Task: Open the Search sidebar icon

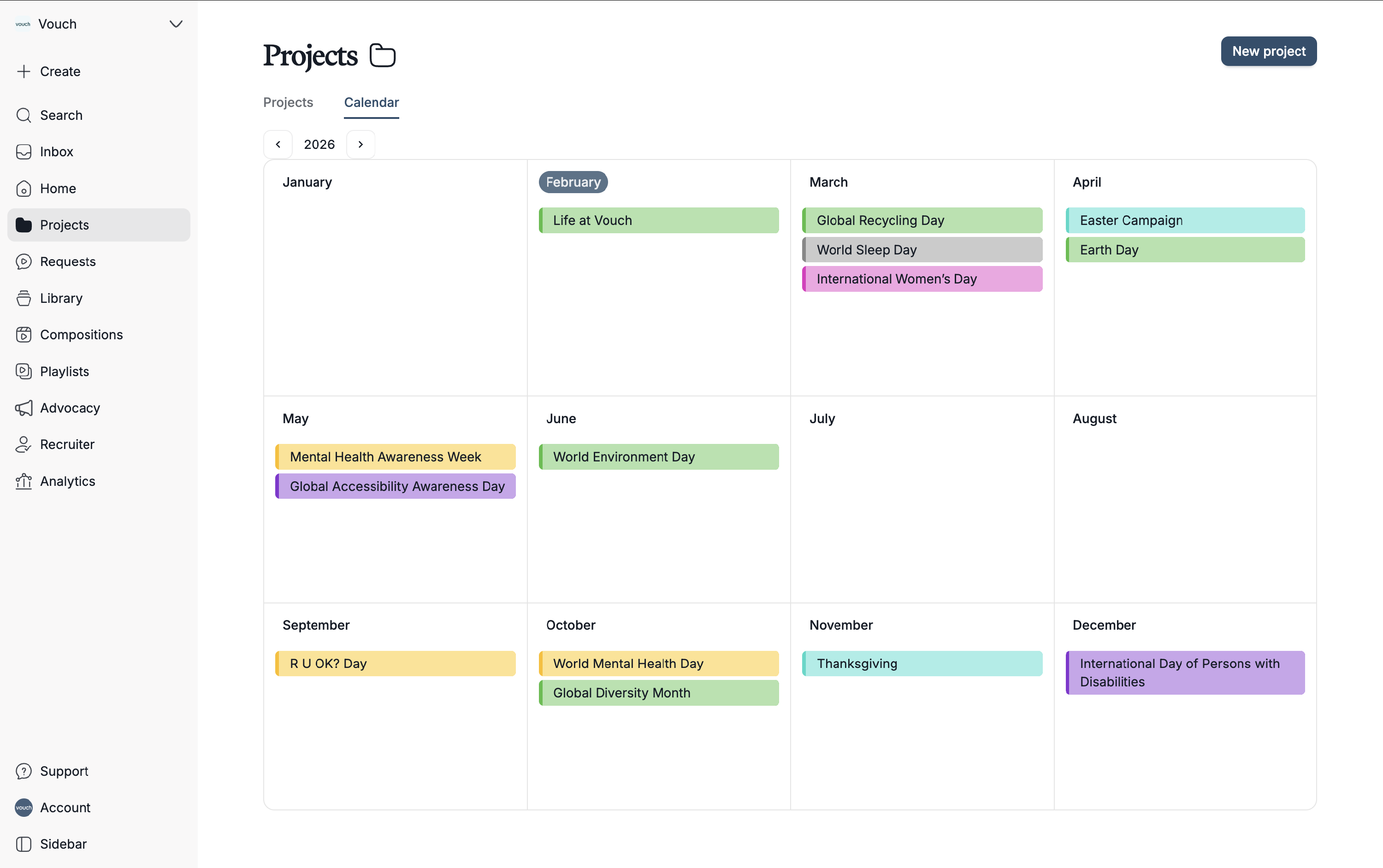Action: (24, 115)
